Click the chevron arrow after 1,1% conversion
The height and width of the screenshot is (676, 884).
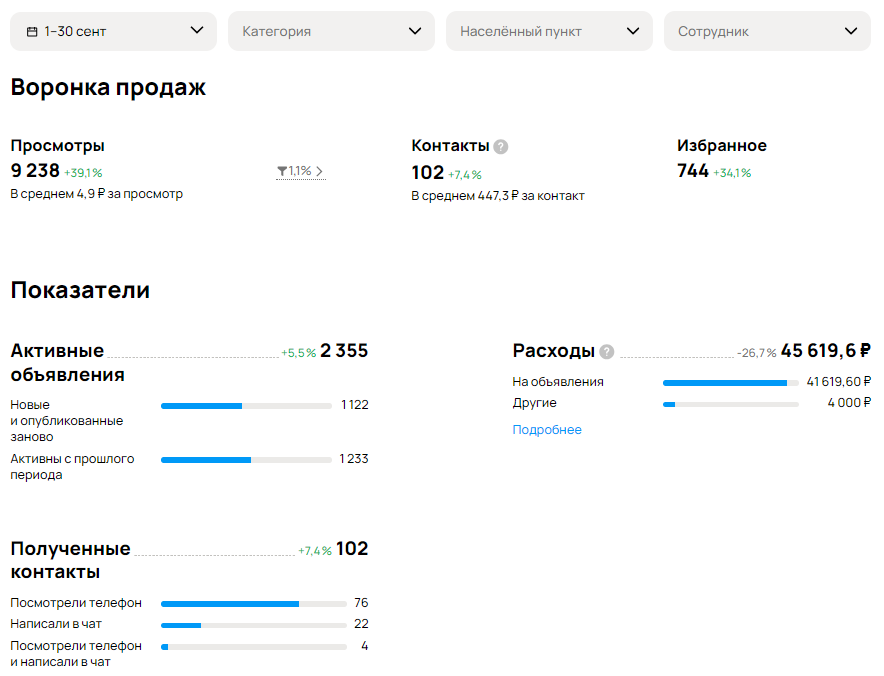(x=320, y=171)
